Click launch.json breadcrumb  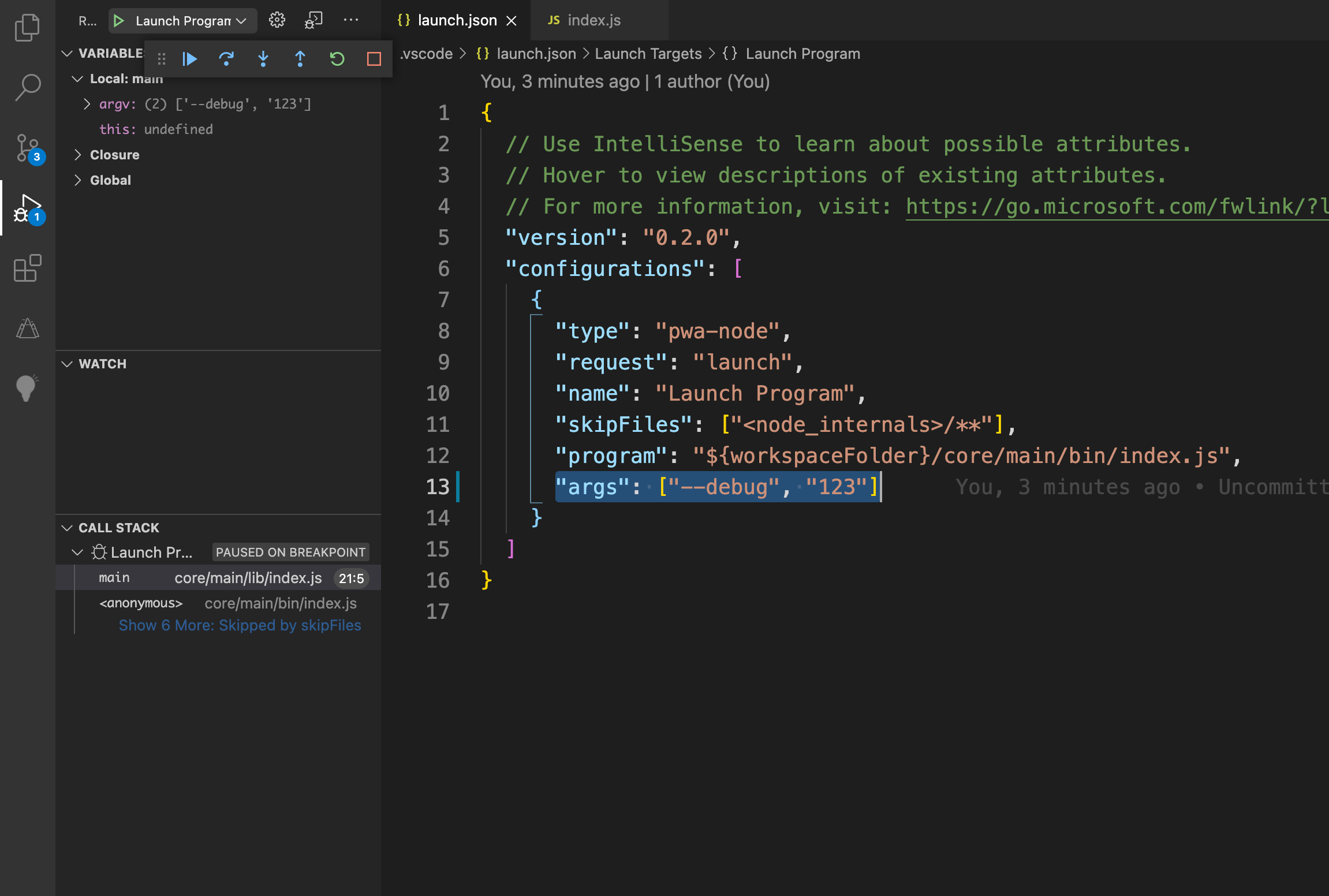(x=536, y=54)
